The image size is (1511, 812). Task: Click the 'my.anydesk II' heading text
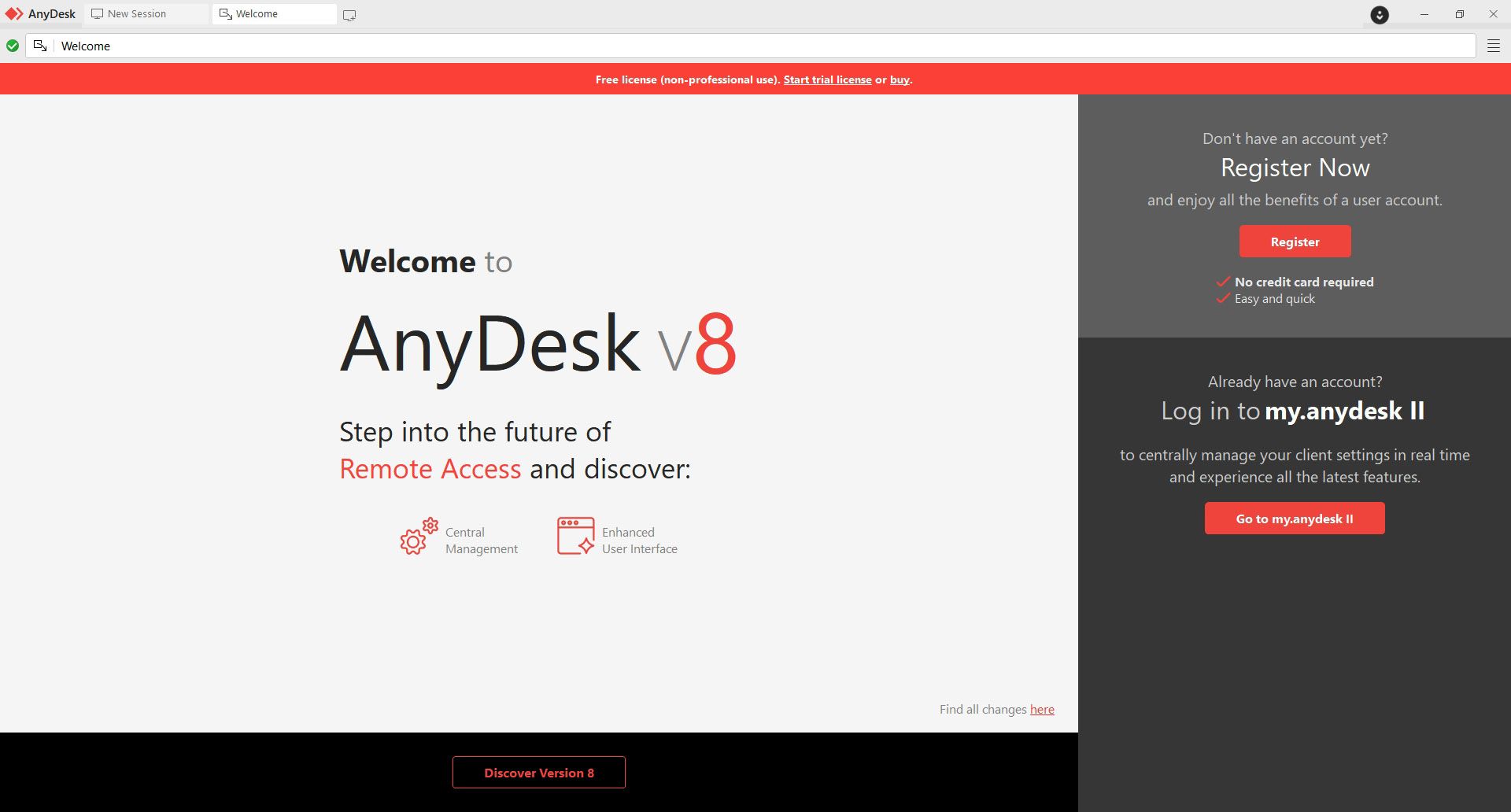click(1345, 411)
